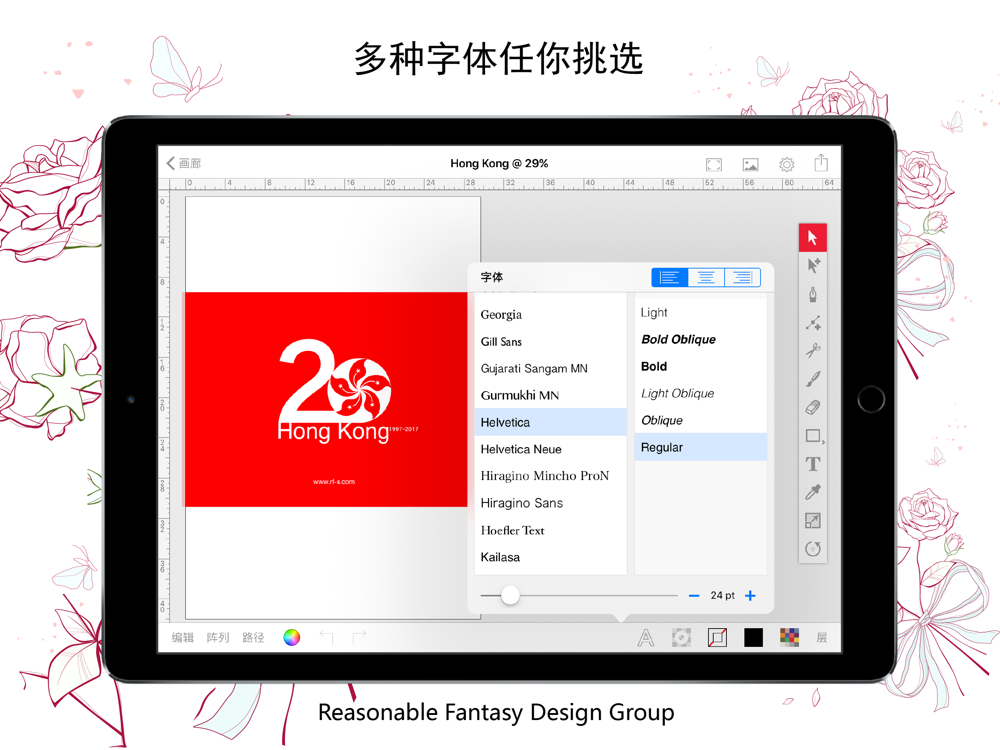This screenshot has width=1000, height=750.
Task: Pick the Light font style
Action: [x=701, y=312]
